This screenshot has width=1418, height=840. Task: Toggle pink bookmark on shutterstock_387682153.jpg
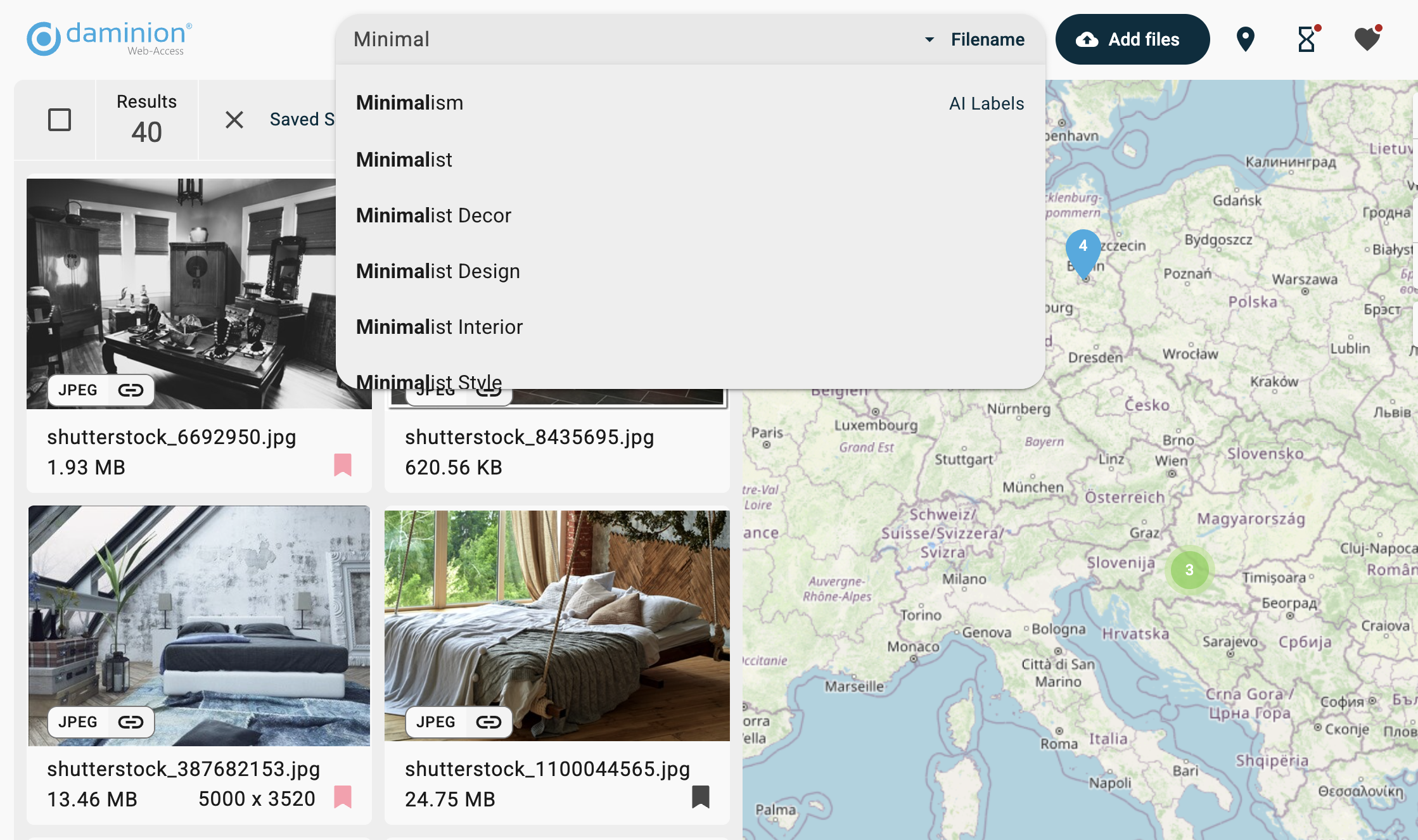[x=343, y=797]
